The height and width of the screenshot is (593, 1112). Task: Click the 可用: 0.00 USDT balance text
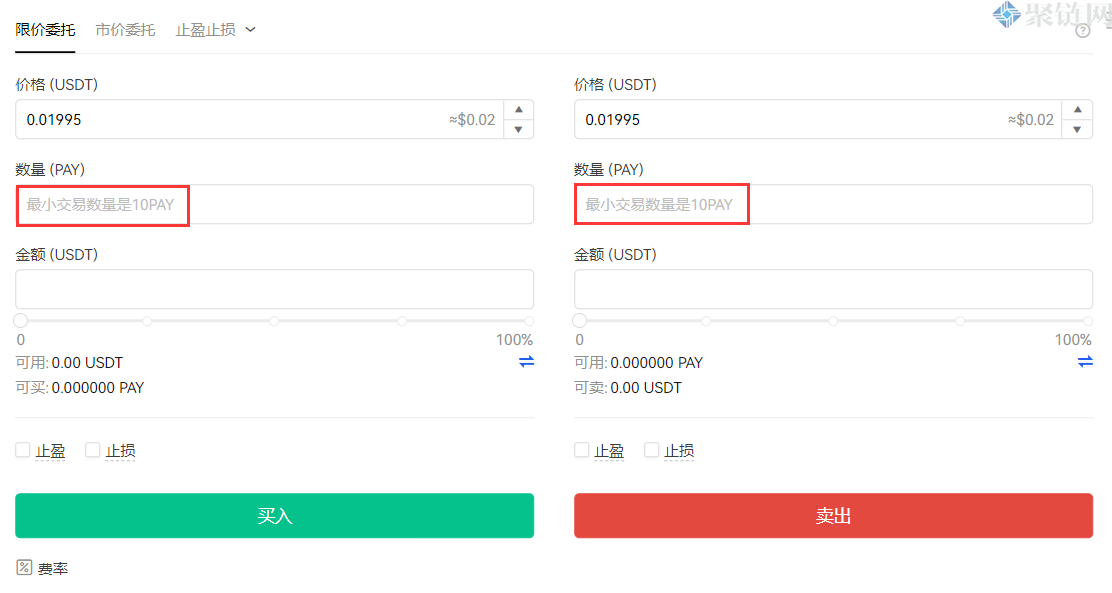click(x=70, y=362)
